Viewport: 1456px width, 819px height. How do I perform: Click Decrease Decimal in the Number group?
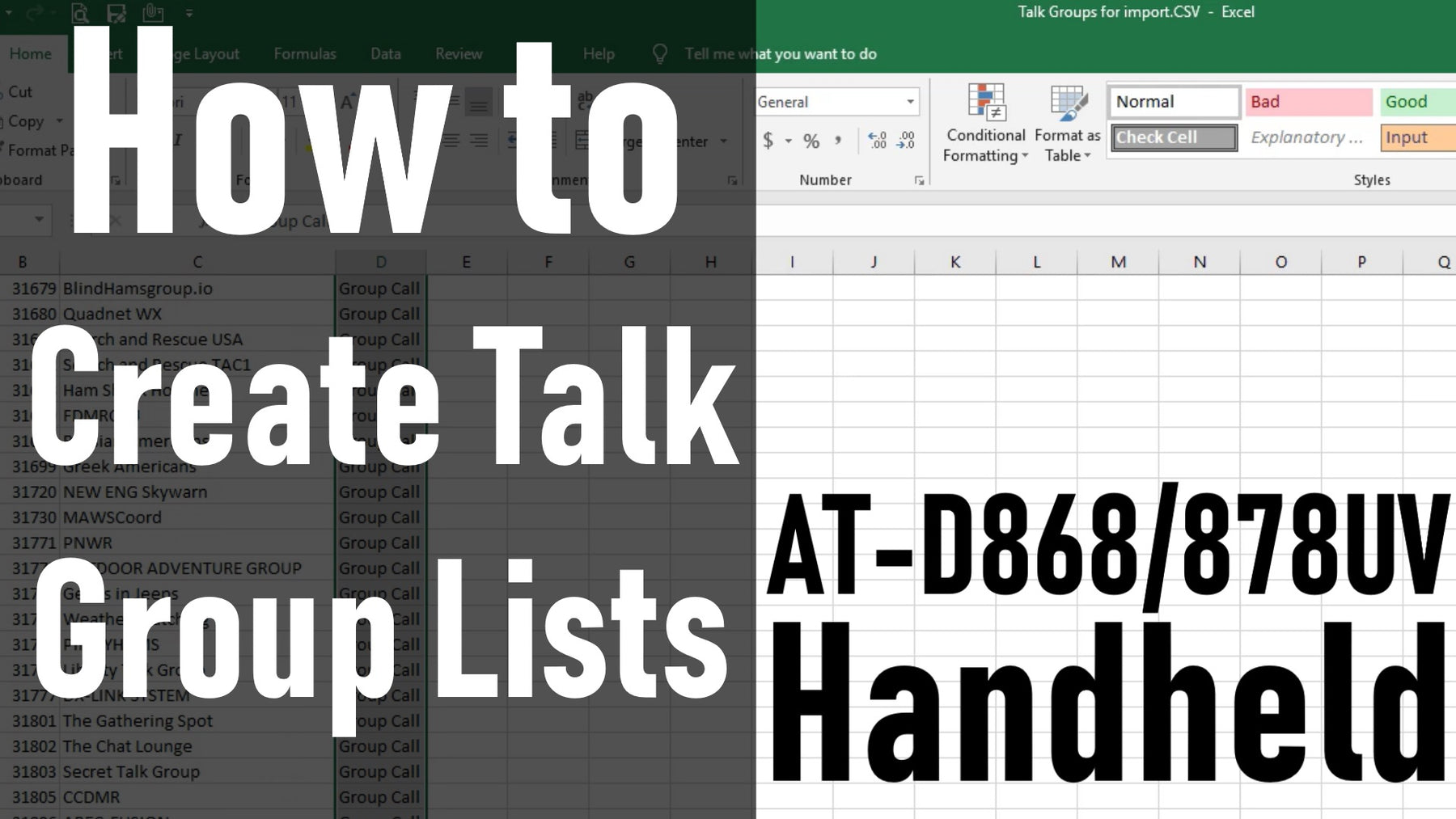pyautogui.click(x=906, y=141)
